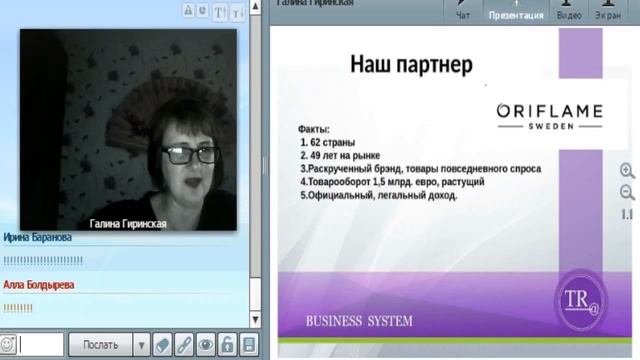Increase chat font size icon

point(220,12)
